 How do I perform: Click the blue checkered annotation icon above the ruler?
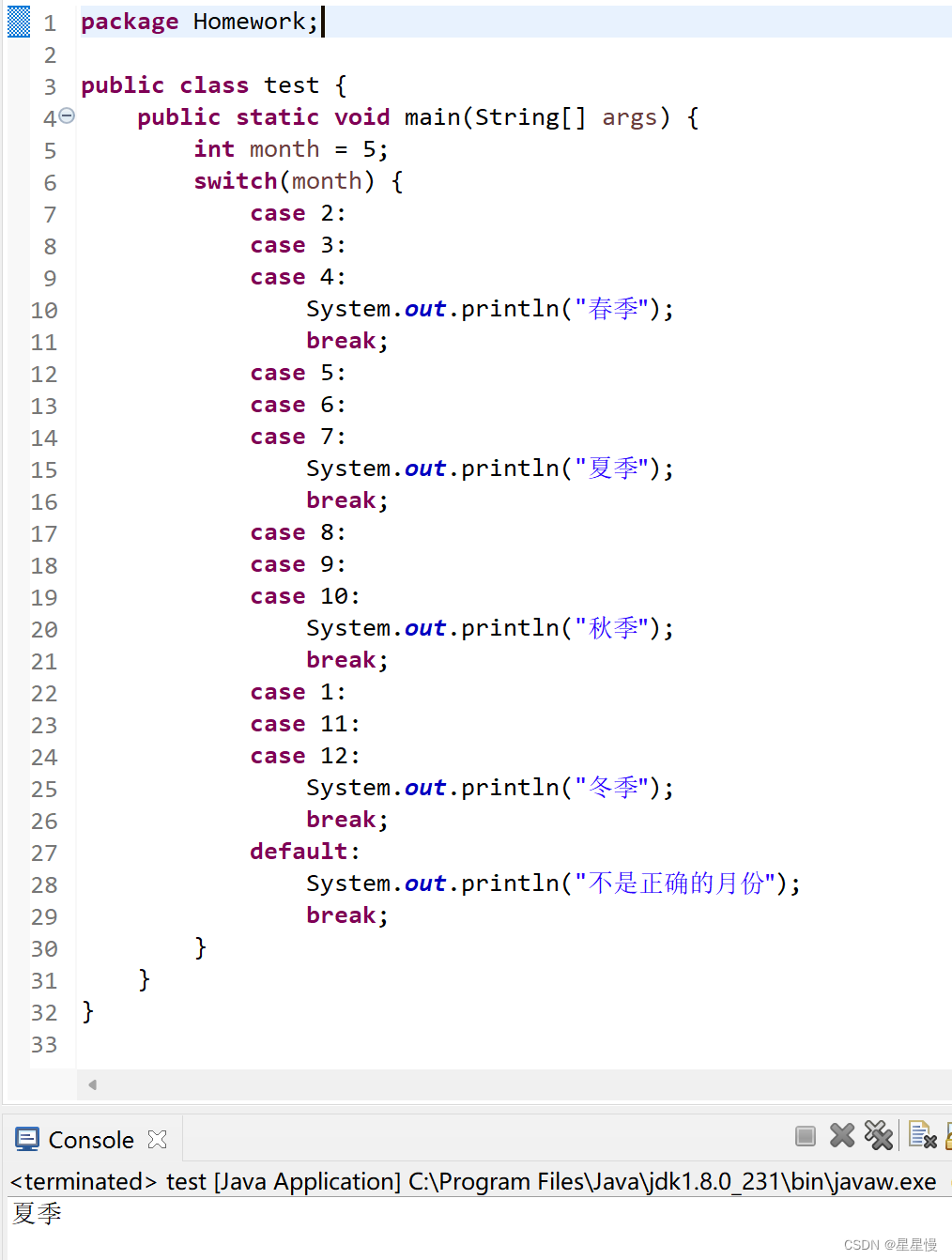[17, 21]
